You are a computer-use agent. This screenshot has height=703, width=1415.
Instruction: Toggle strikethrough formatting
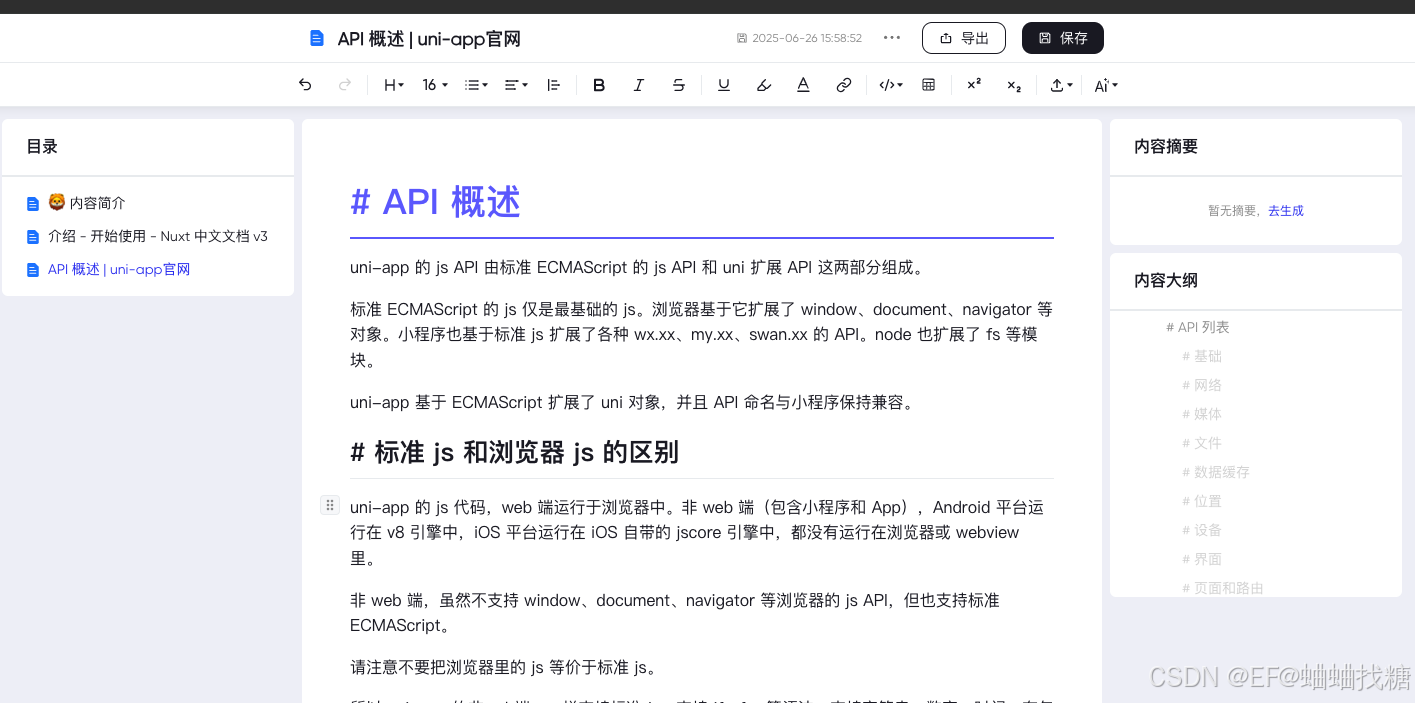(679, 85)
